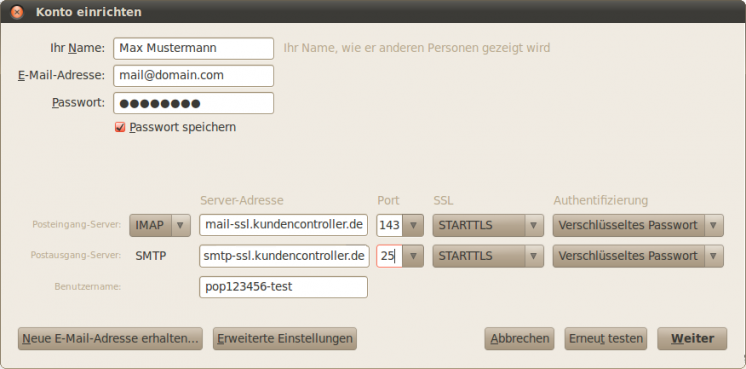
Task: Focus the Ihr Name field
Action: pos(194,48)
